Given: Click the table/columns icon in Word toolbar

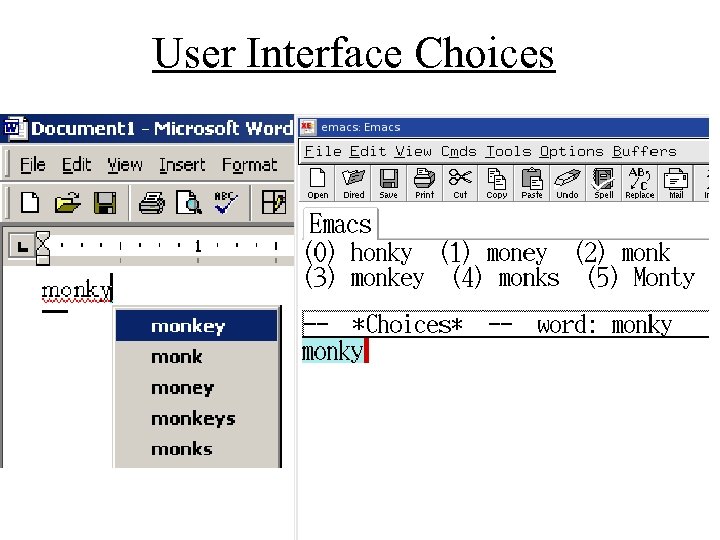Looking at the screenshot, I should (x=273, y=202).
